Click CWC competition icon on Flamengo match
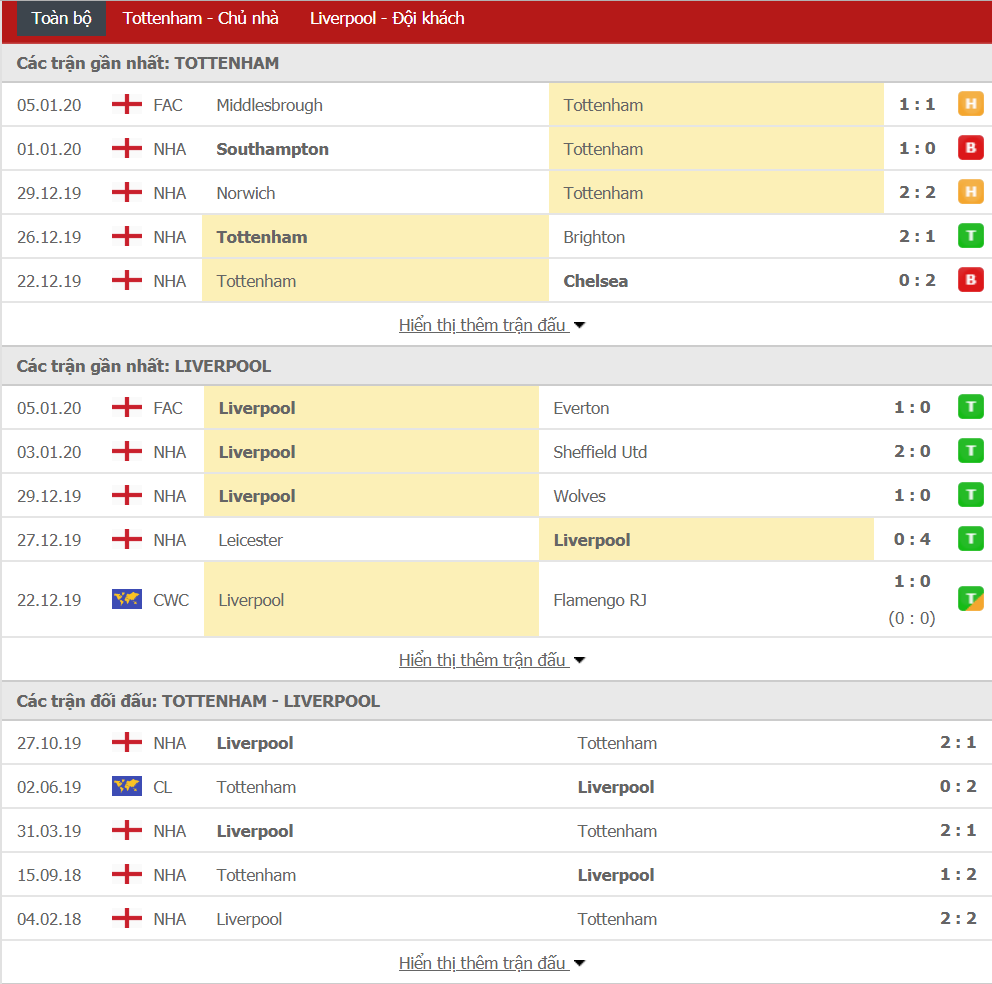The image size is (992, 984). (126, 599)
